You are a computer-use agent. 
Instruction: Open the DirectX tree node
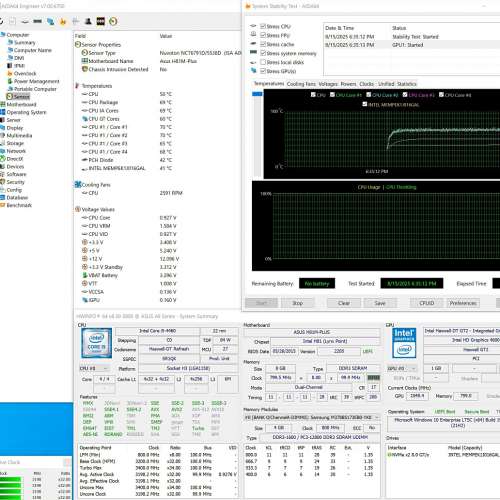(15, 159)
